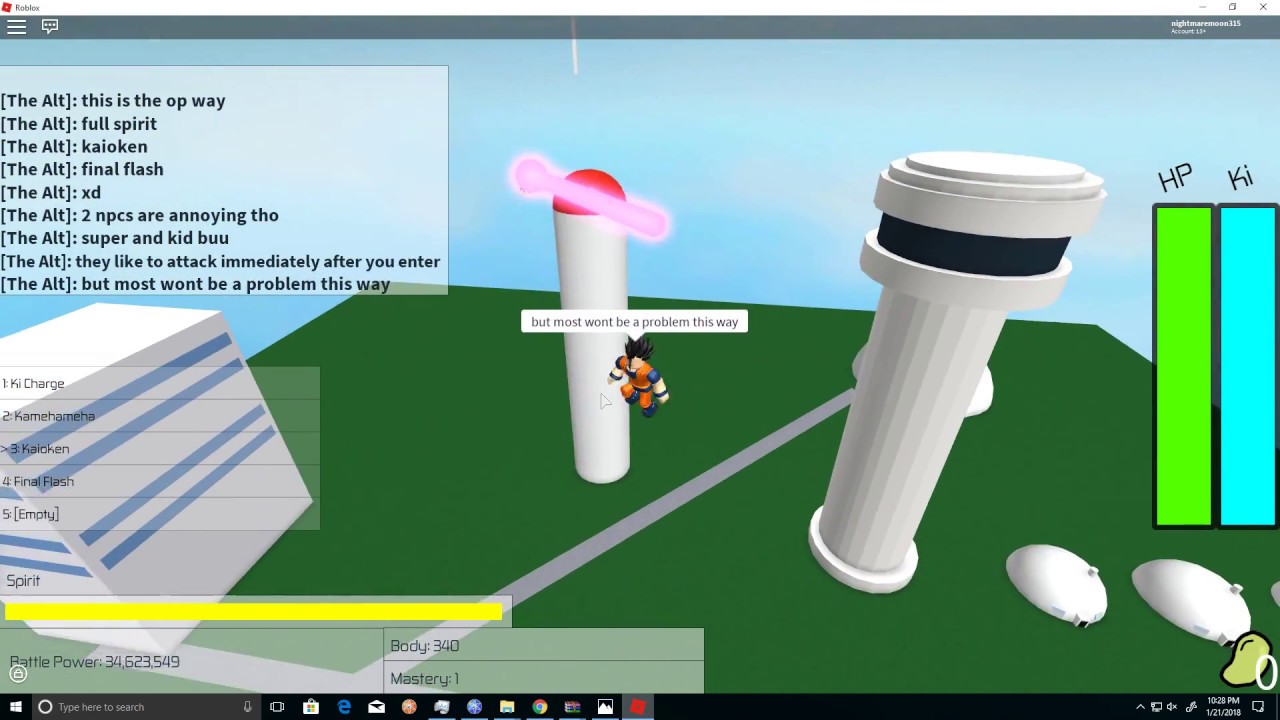Screen dimensions: 1280x720
Task: Click the lock icon near Battle Power
Action: pyautogui.click(x=17, y=674)
